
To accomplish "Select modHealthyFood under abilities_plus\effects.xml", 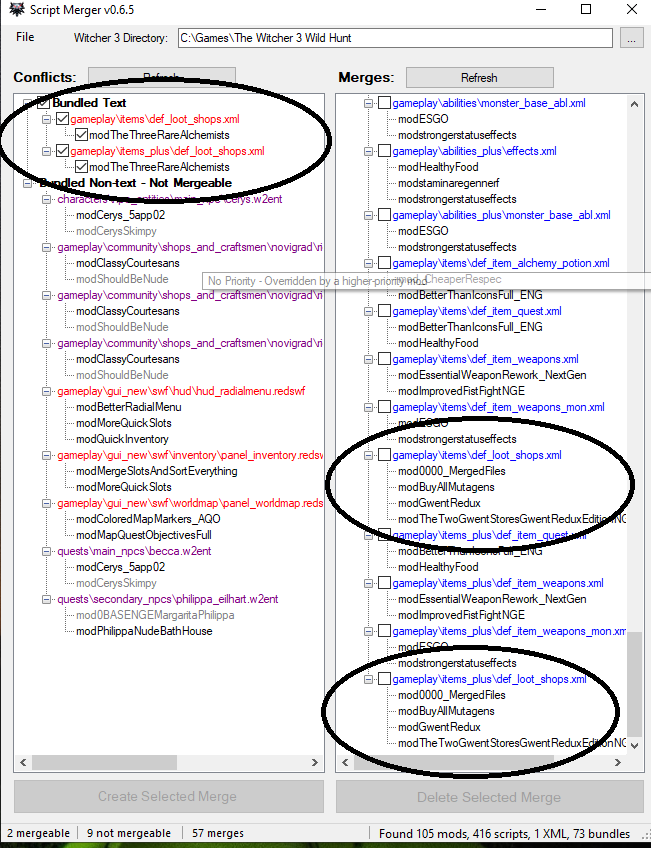I will (438, 167).
